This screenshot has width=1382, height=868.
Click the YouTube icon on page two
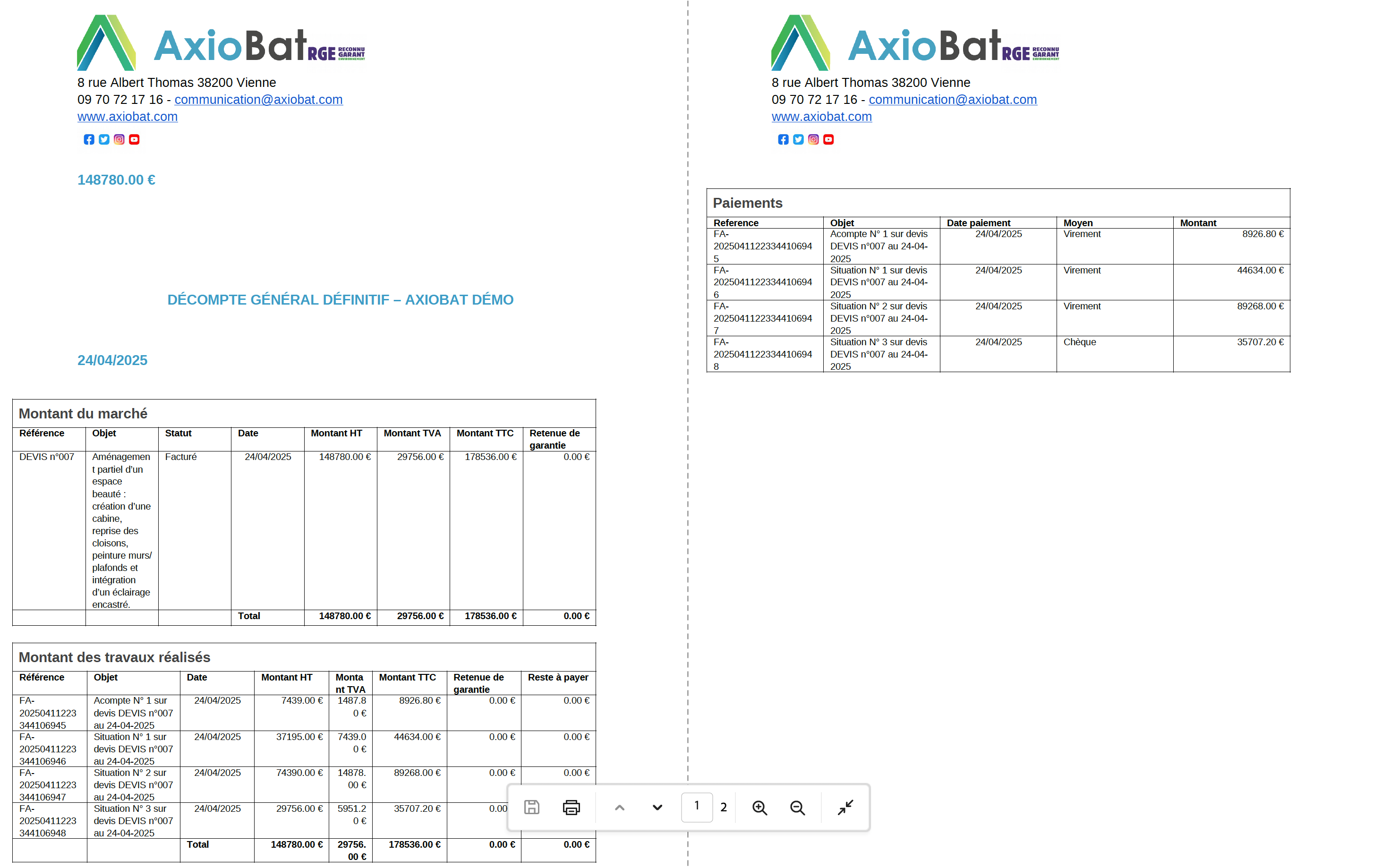click(x=828, y=139)
